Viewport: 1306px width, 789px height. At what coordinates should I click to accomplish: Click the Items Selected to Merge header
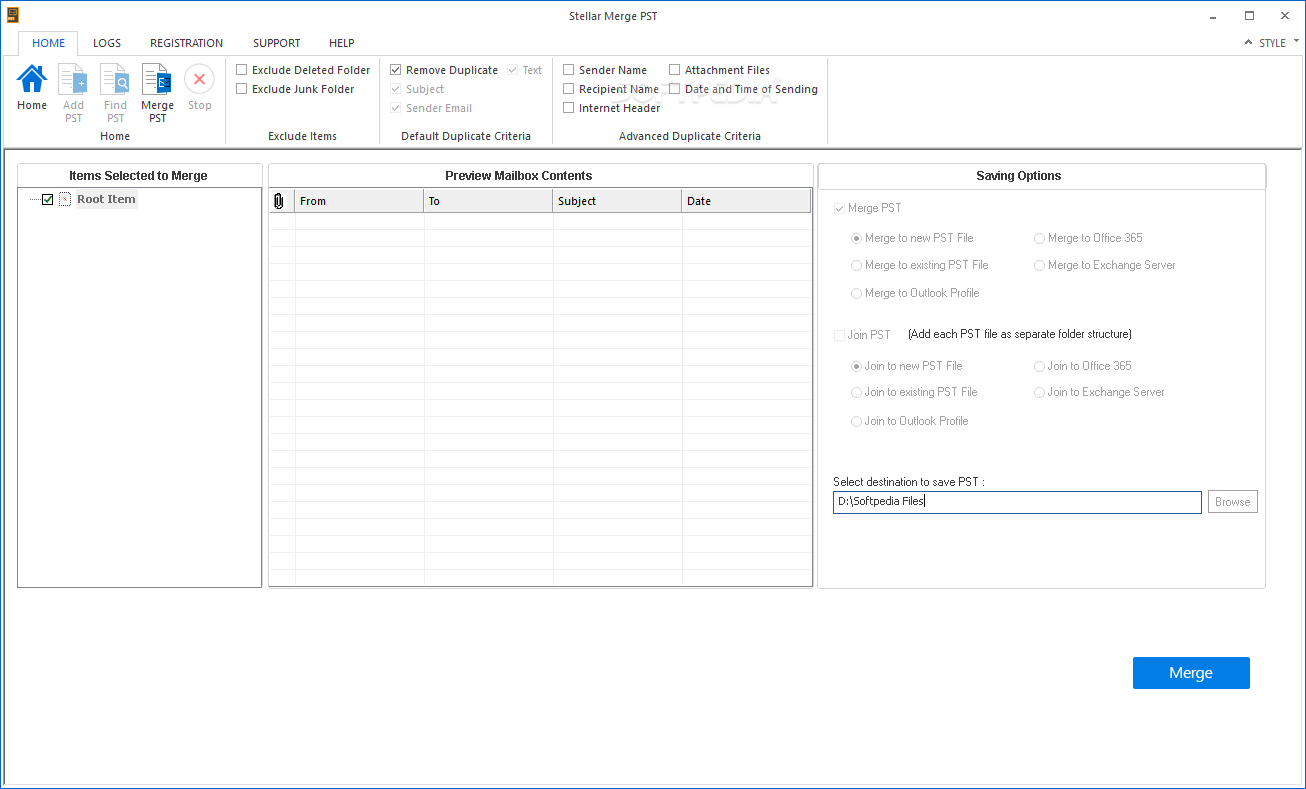pos(139,176)
